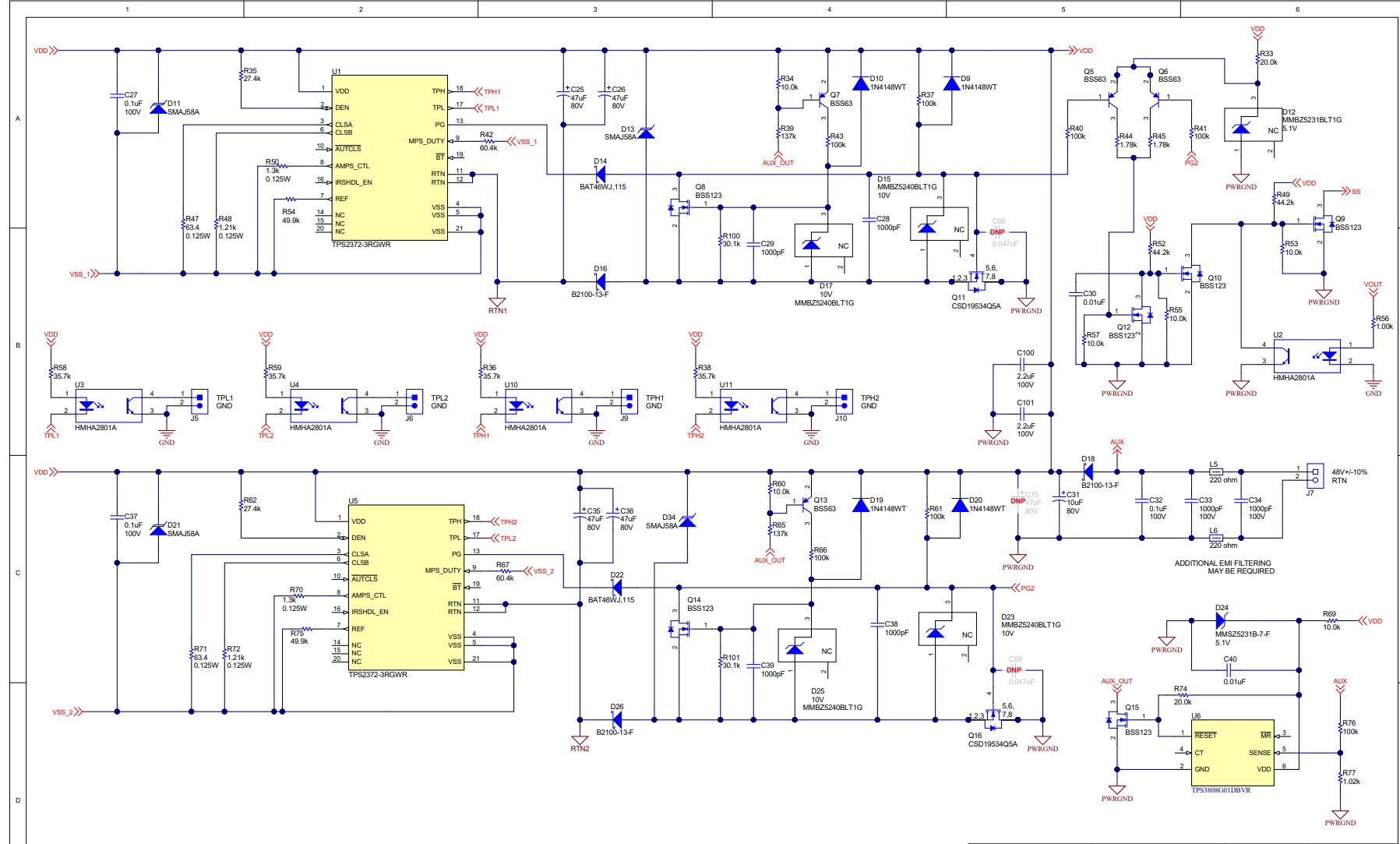Image resolution: width=1400 pixels, height=844 pixels.
Task: Select the U3 HMHA2801A optocoupler
Action: click(108, 406)
